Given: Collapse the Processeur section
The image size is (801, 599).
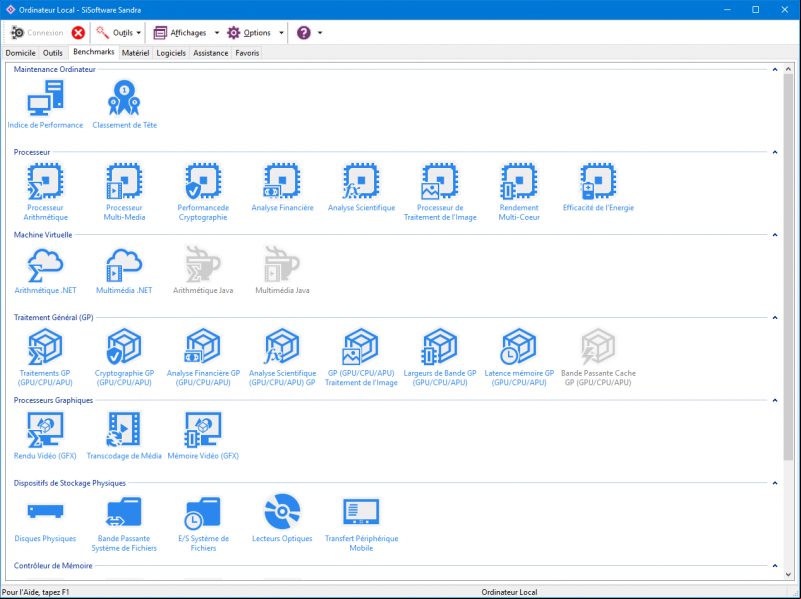Looking at the screenshot, I should click(x=775, y=152).
